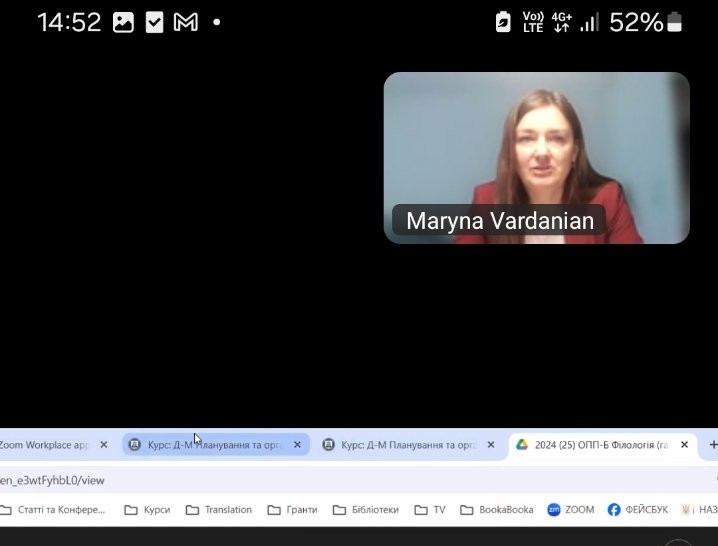Open the Гранти bookmarks folder
The height and width of the screenshot is (546, 718).
291,510
